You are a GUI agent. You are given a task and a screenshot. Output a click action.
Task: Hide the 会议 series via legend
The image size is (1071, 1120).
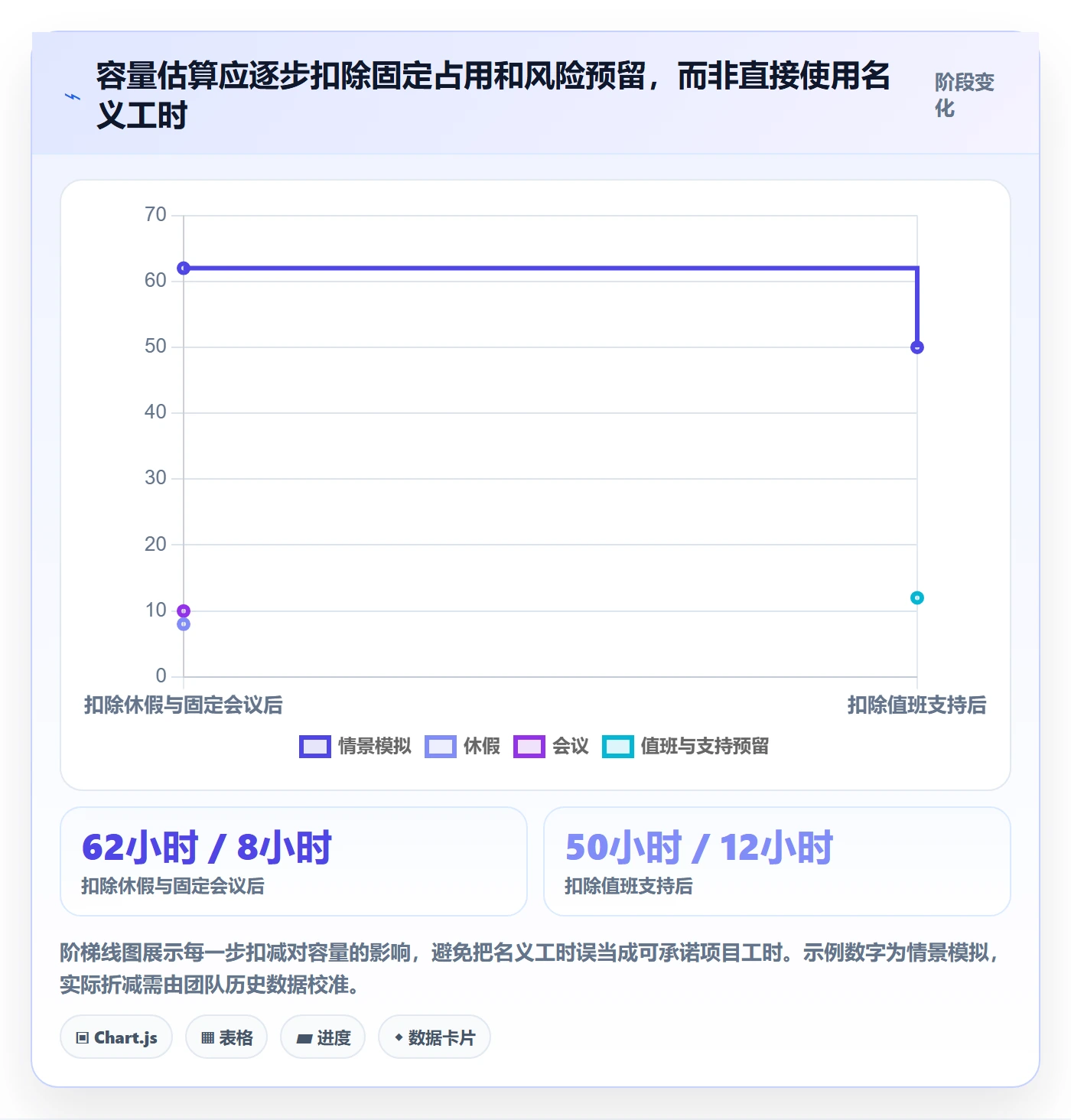coord(552,746)
